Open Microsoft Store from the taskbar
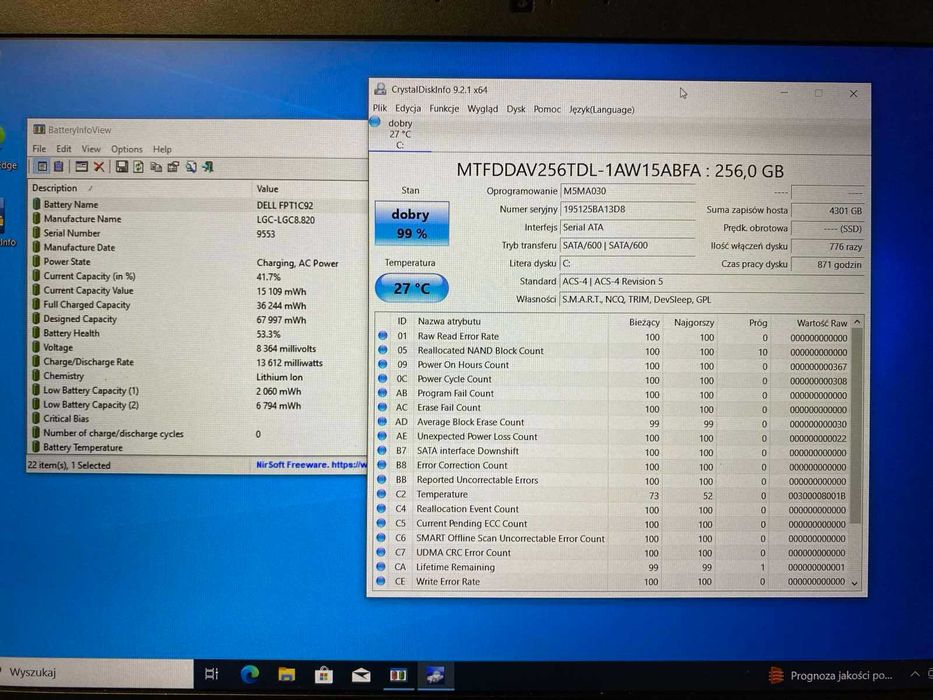The height and width of the screenshot is (700, 933). [x=324, y=674]
